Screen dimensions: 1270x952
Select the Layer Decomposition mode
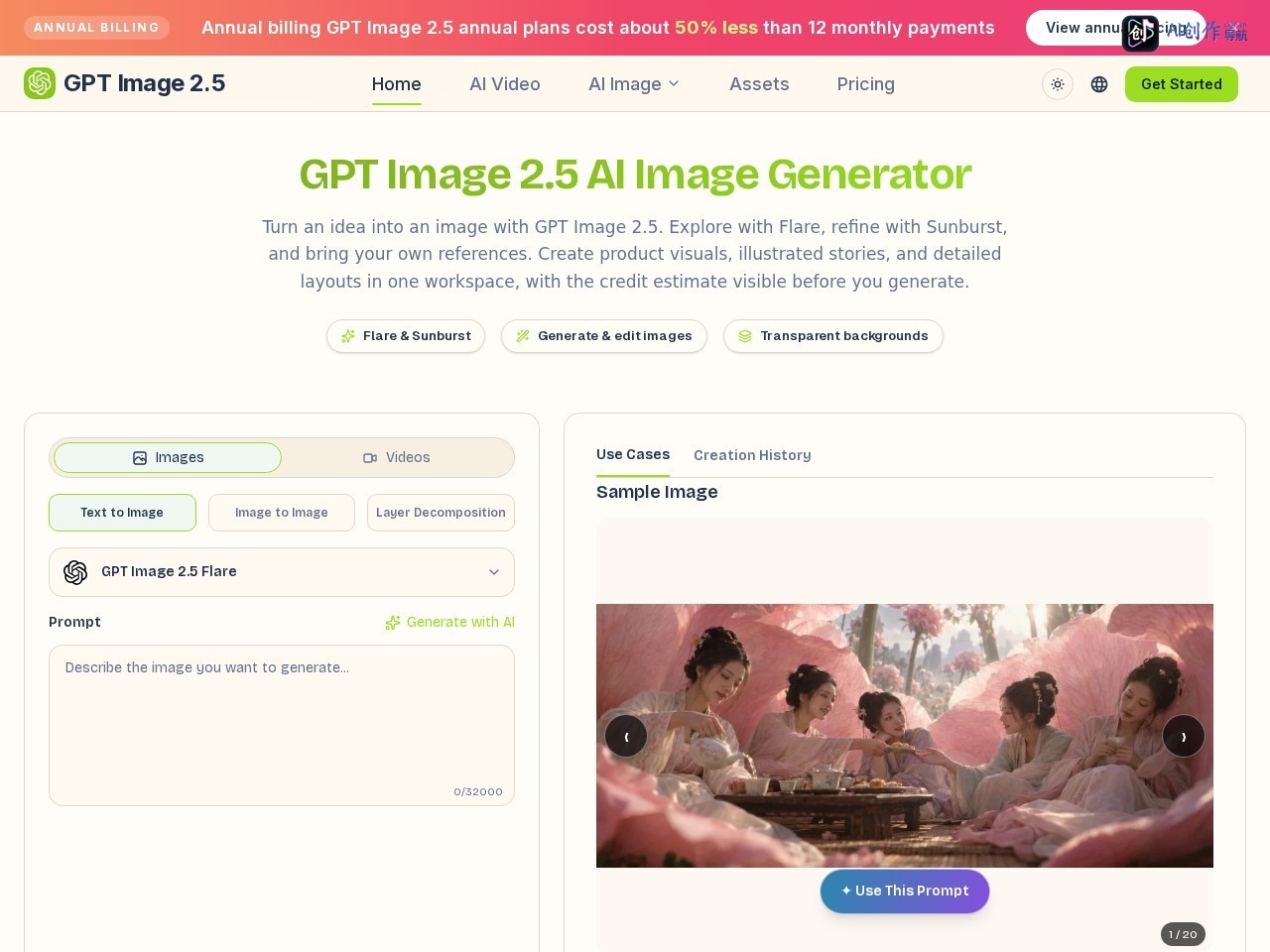click(441, 513)
